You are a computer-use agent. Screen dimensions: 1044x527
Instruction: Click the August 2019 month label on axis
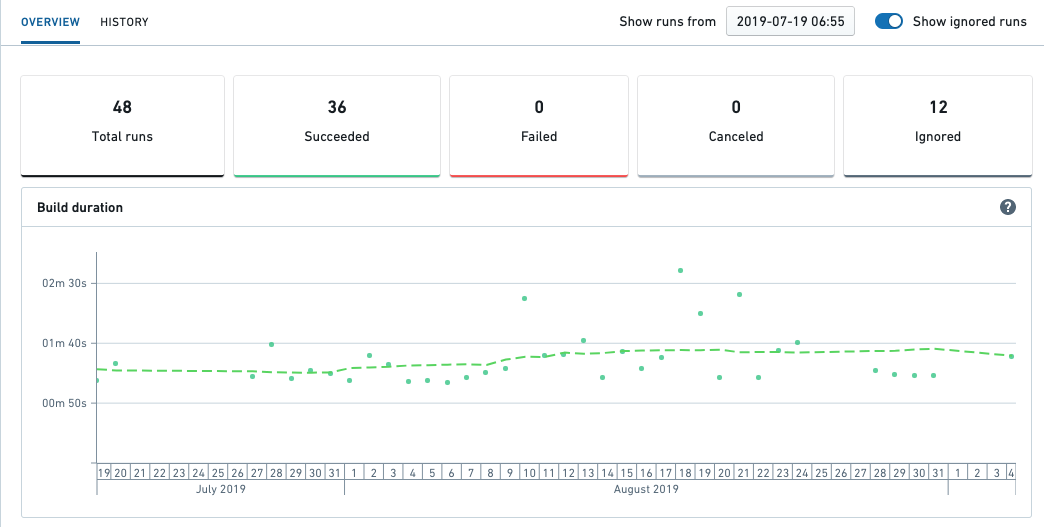[646, 489]
